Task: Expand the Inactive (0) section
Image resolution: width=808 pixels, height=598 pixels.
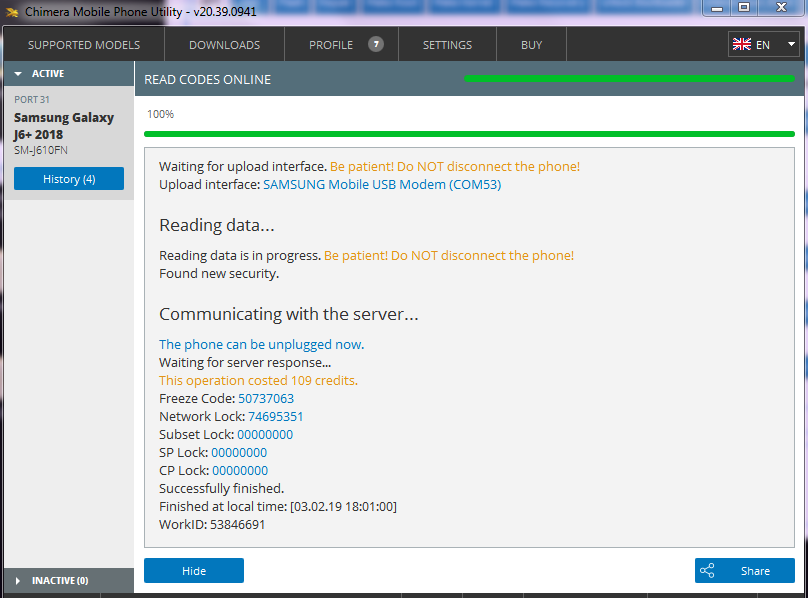Action: point(69,580)
